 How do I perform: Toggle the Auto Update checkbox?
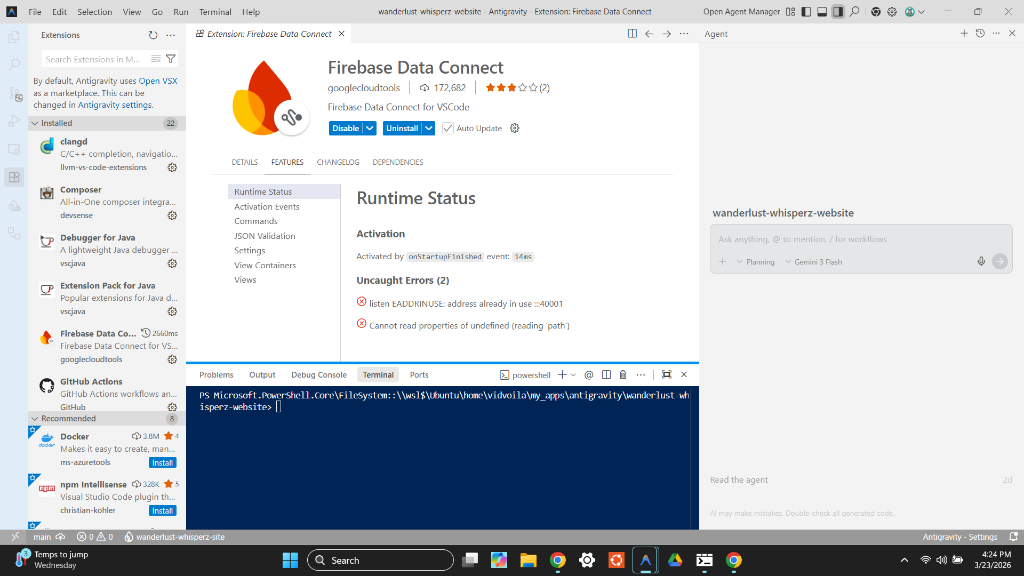(448, 128)
